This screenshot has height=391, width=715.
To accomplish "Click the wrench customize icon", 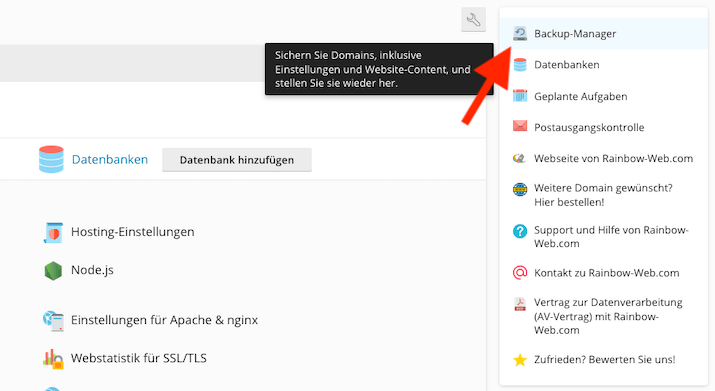I will [x=473, y=20].
